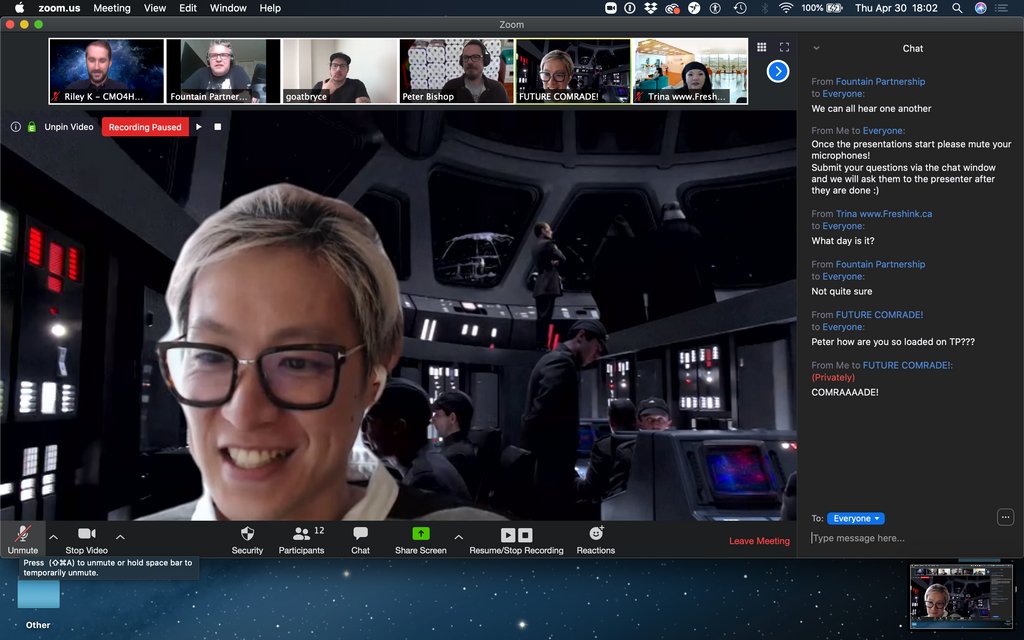Open zoom.us menu
The image size is (1024, 640).
pyautogui.click(x=59, y=8)
